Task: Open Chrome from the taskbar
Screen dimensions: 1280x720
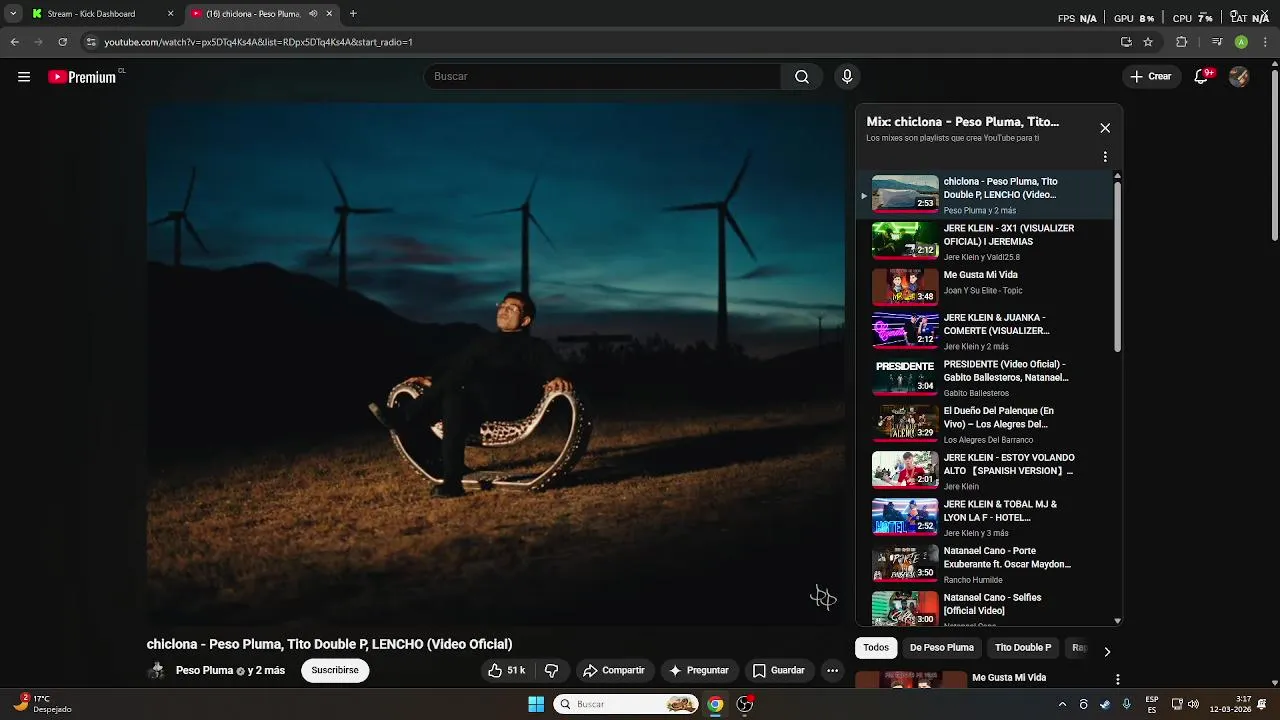Action: coord(715,704)
